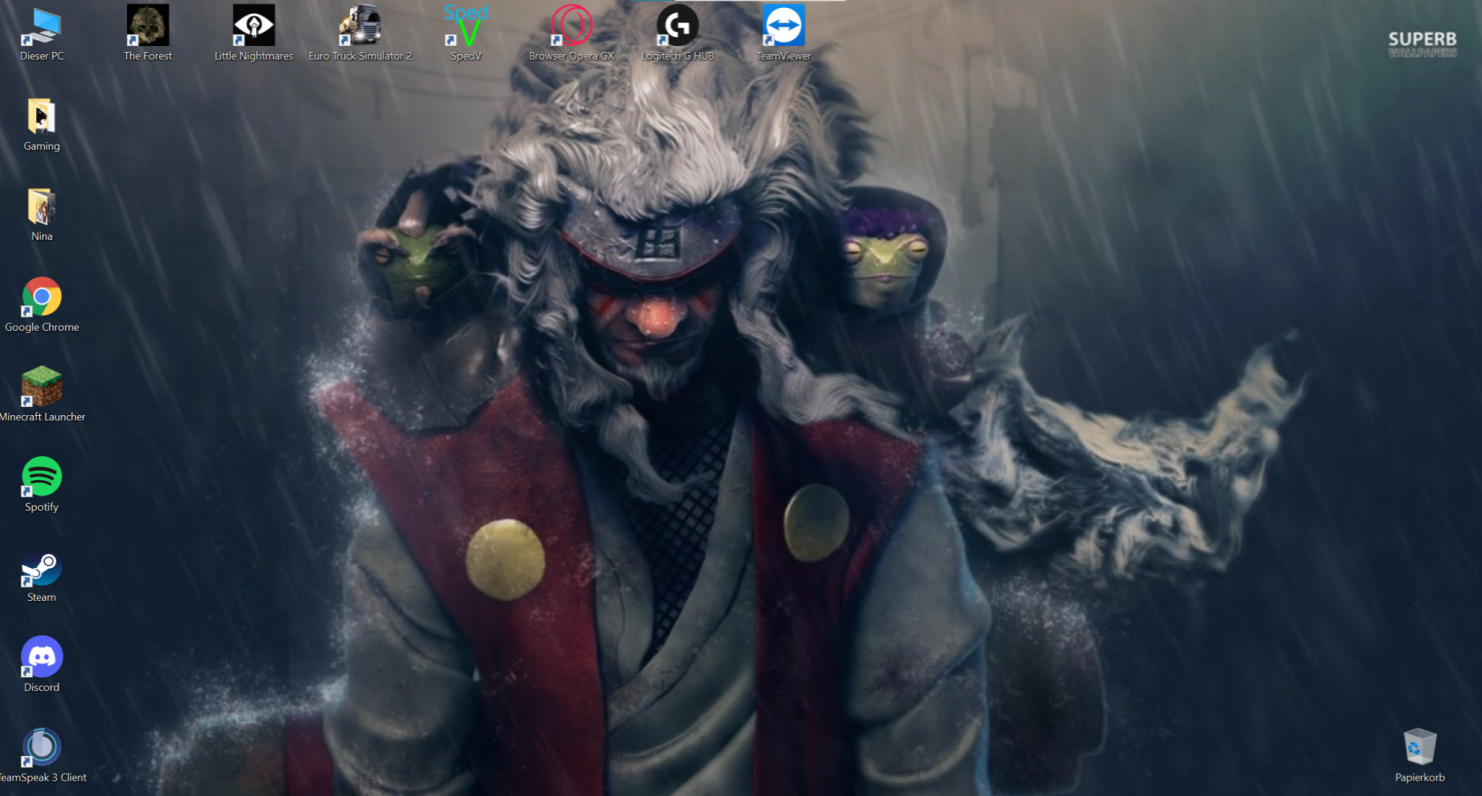Select the Spotify desktop shortcut
The width and height of the screenshot is (1482, 796).
[x=41, y=478]
